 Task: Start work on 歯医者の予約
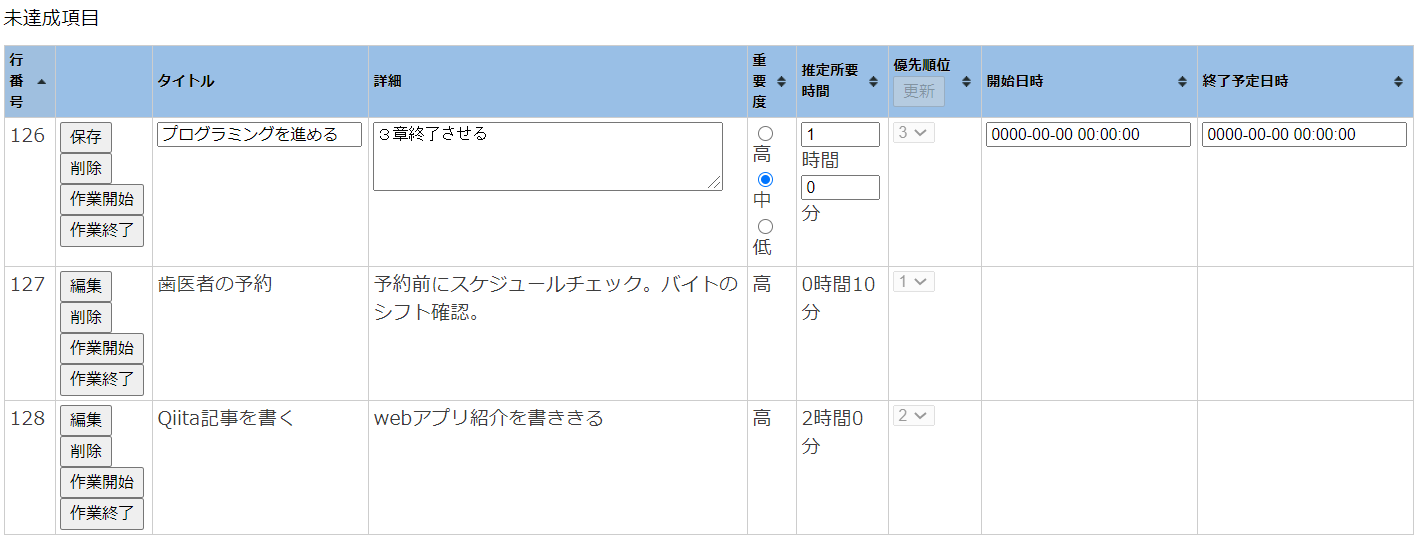tap(102, 348)
